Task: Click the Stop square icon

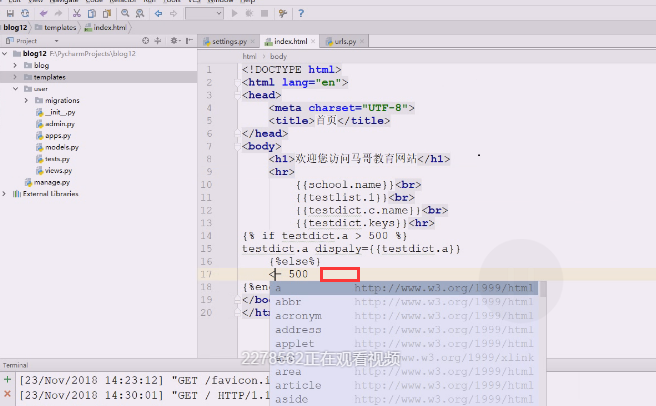Action: 264,13
